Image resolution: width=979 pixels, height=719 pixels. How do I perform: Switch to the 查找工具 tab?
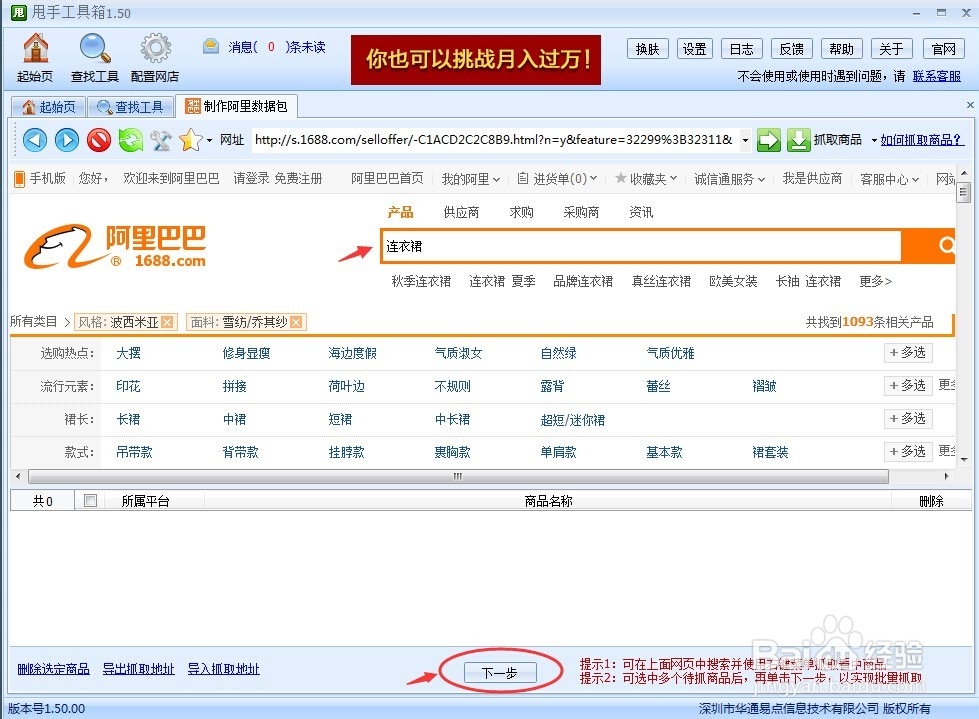pyautogui.click(x=130, y=107)
